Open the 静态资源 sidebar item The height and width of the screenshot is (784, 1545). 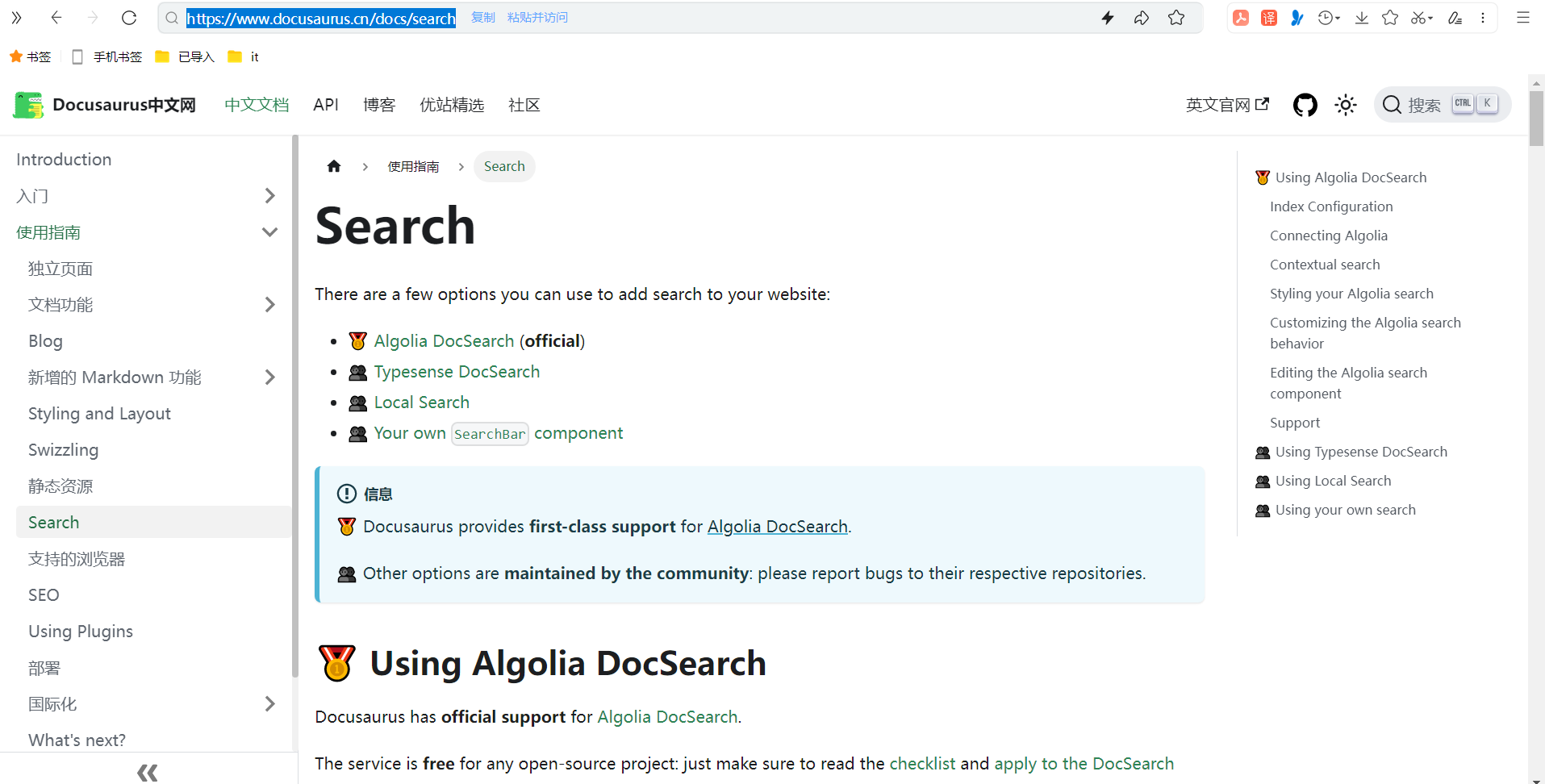[61, 486]
